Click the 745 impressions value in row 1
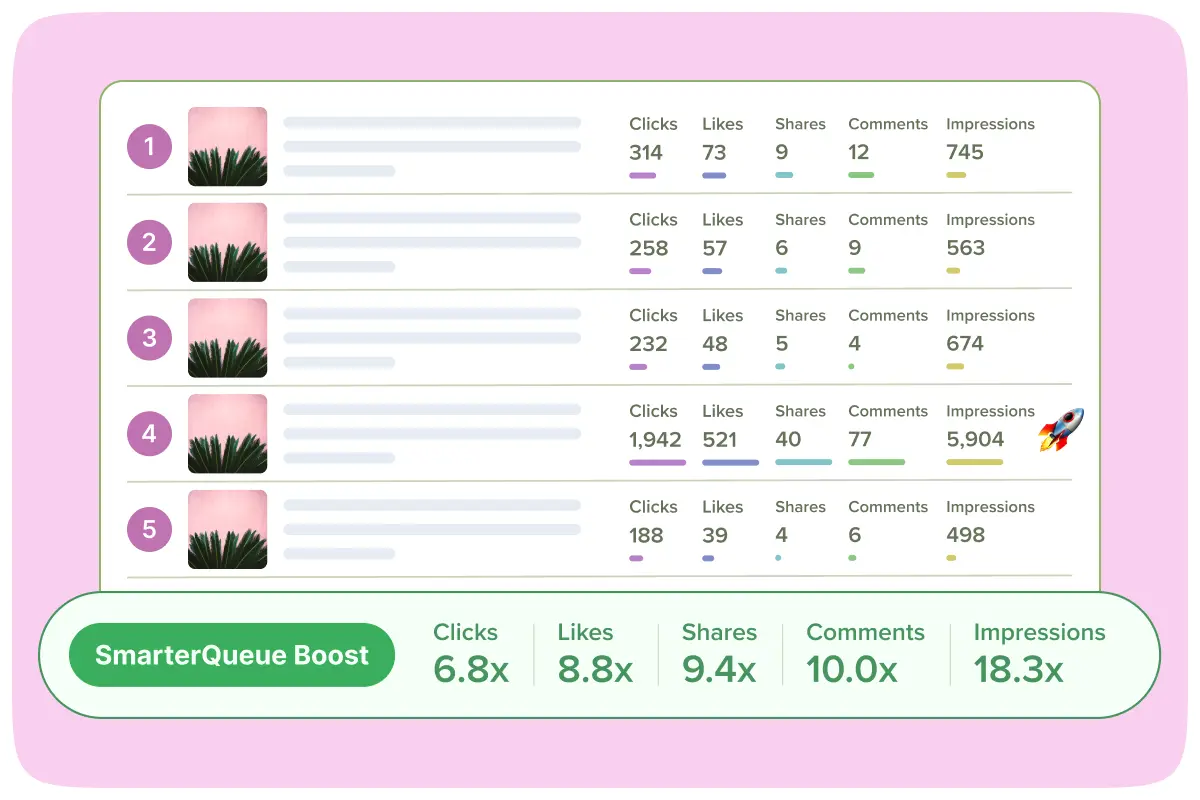The width and height of the screenshot is (1200, 800). click(x=965, y=152)
